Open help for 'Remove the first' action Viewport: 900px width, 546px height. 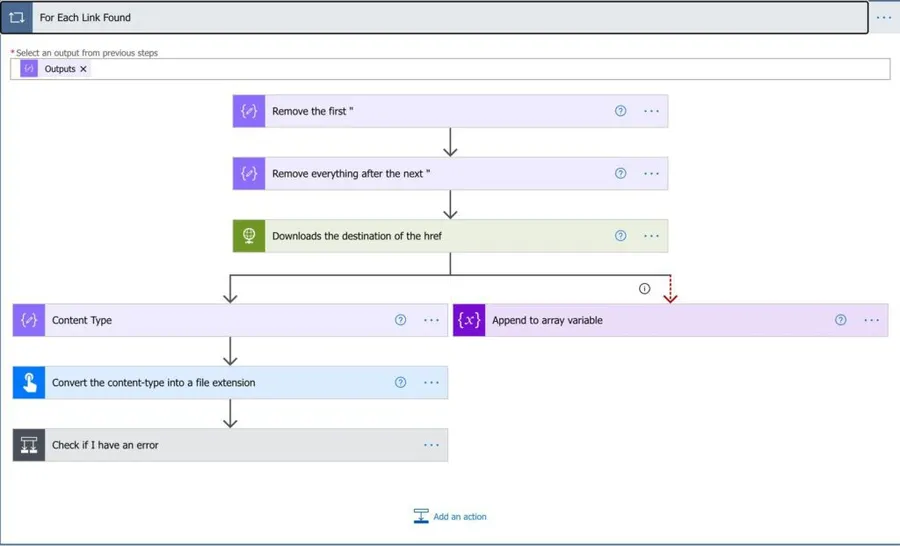pos(620,111)
